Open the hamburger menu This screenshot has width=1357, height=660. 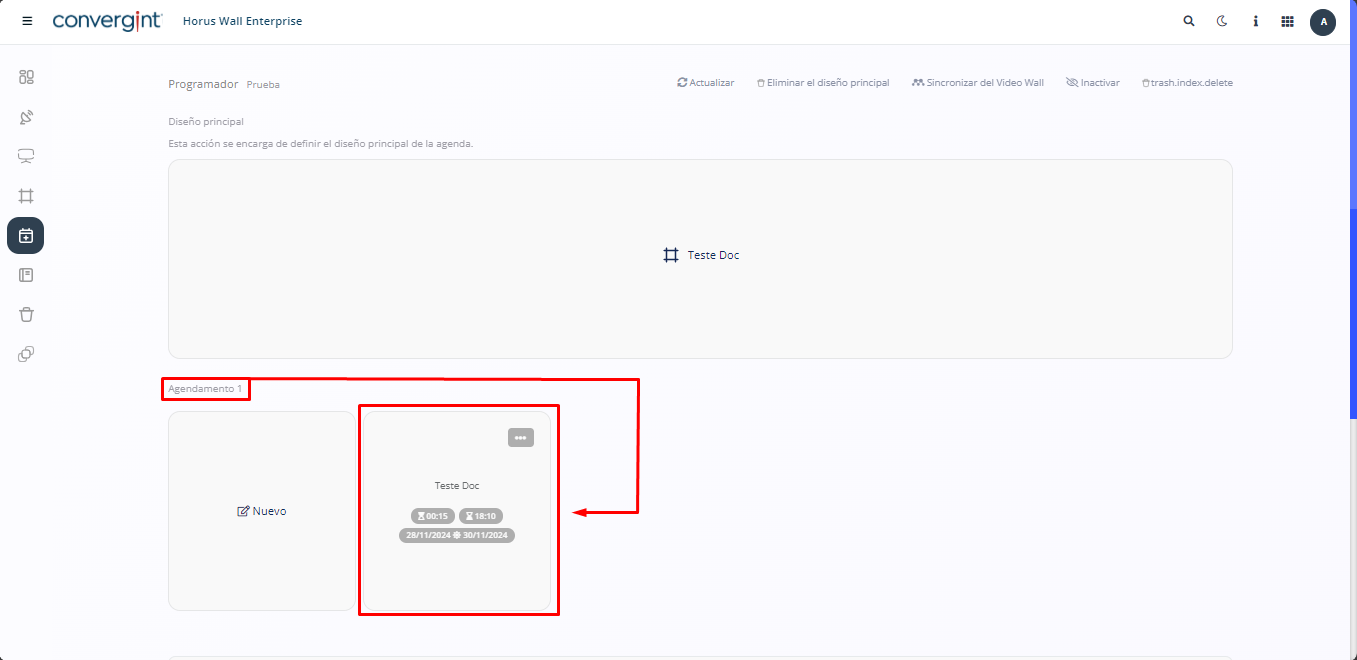27,21
